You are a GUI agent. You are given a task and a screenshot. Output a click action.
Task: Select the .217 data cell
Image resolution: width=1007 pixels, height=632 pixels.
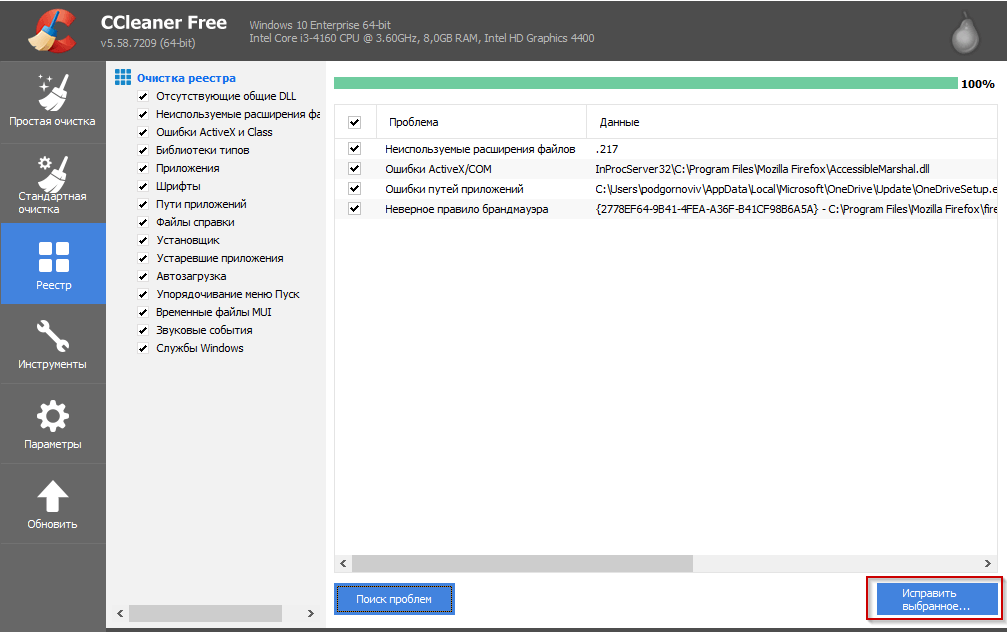click(607, 149)
